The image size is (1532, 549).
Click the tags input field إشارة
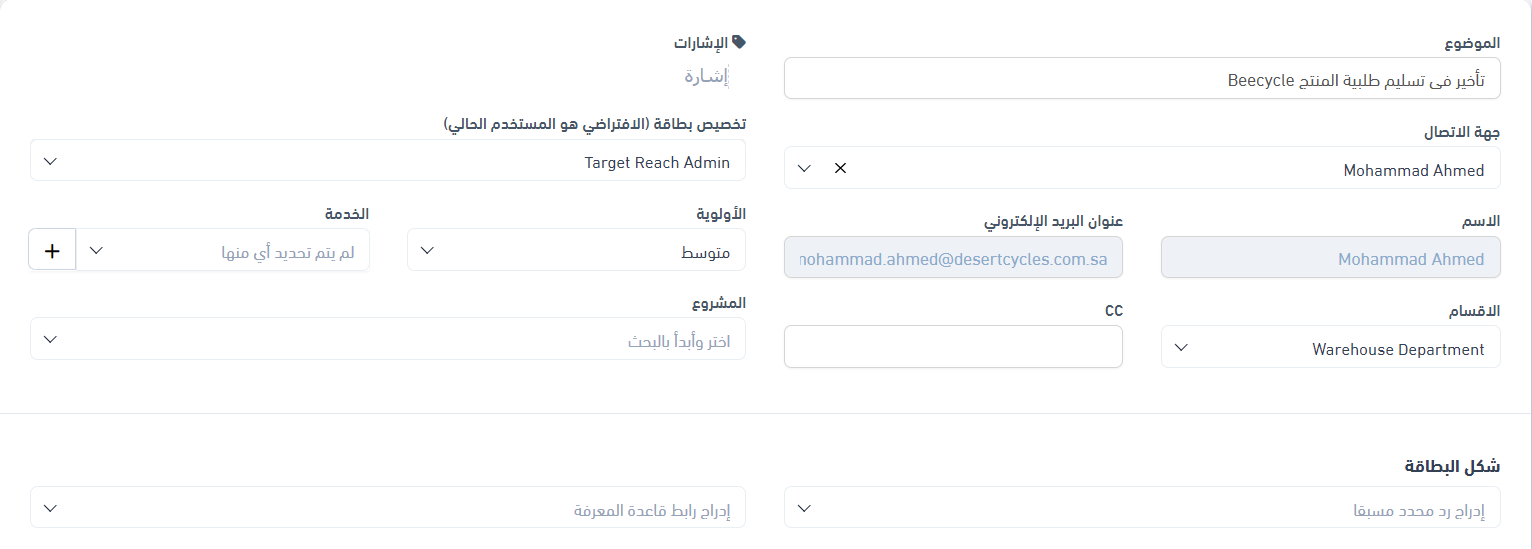pos(706,76)
